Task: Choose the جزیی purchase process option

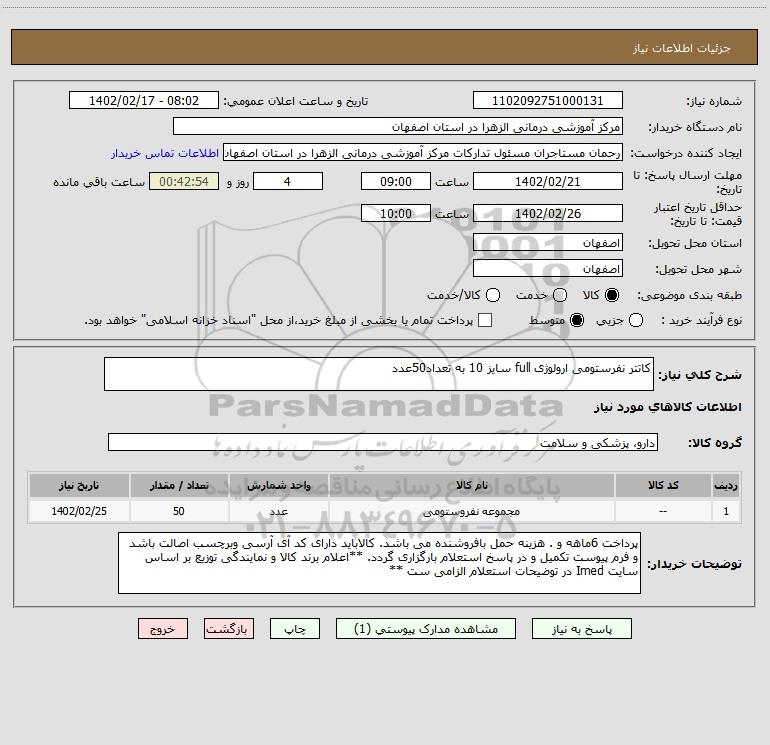Action: [x=635, y=320]
